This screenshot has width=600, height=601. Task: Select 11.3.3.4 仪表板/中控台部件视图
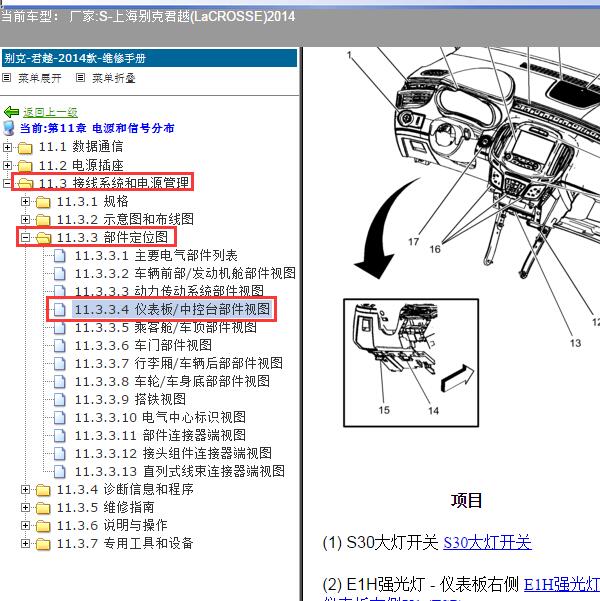[172, 309]
